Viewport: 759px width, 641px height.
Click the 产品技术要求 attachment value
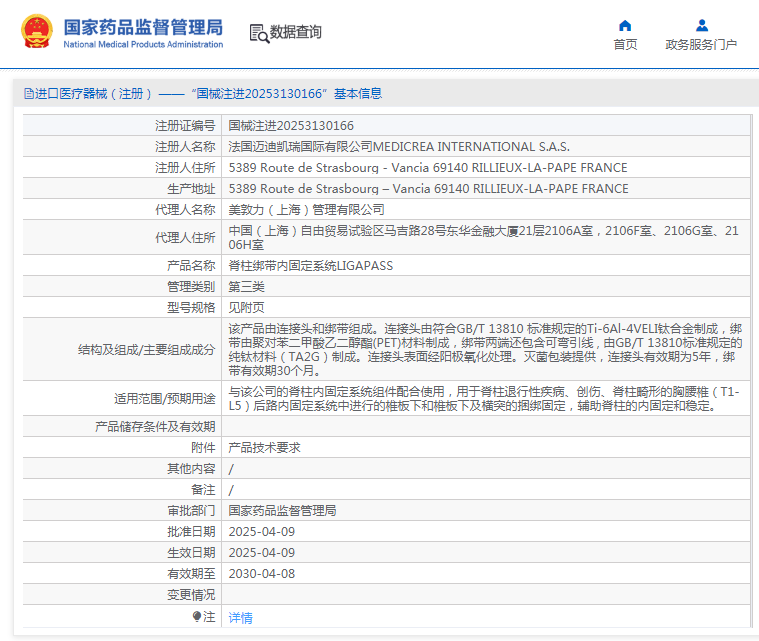(264, 448)
